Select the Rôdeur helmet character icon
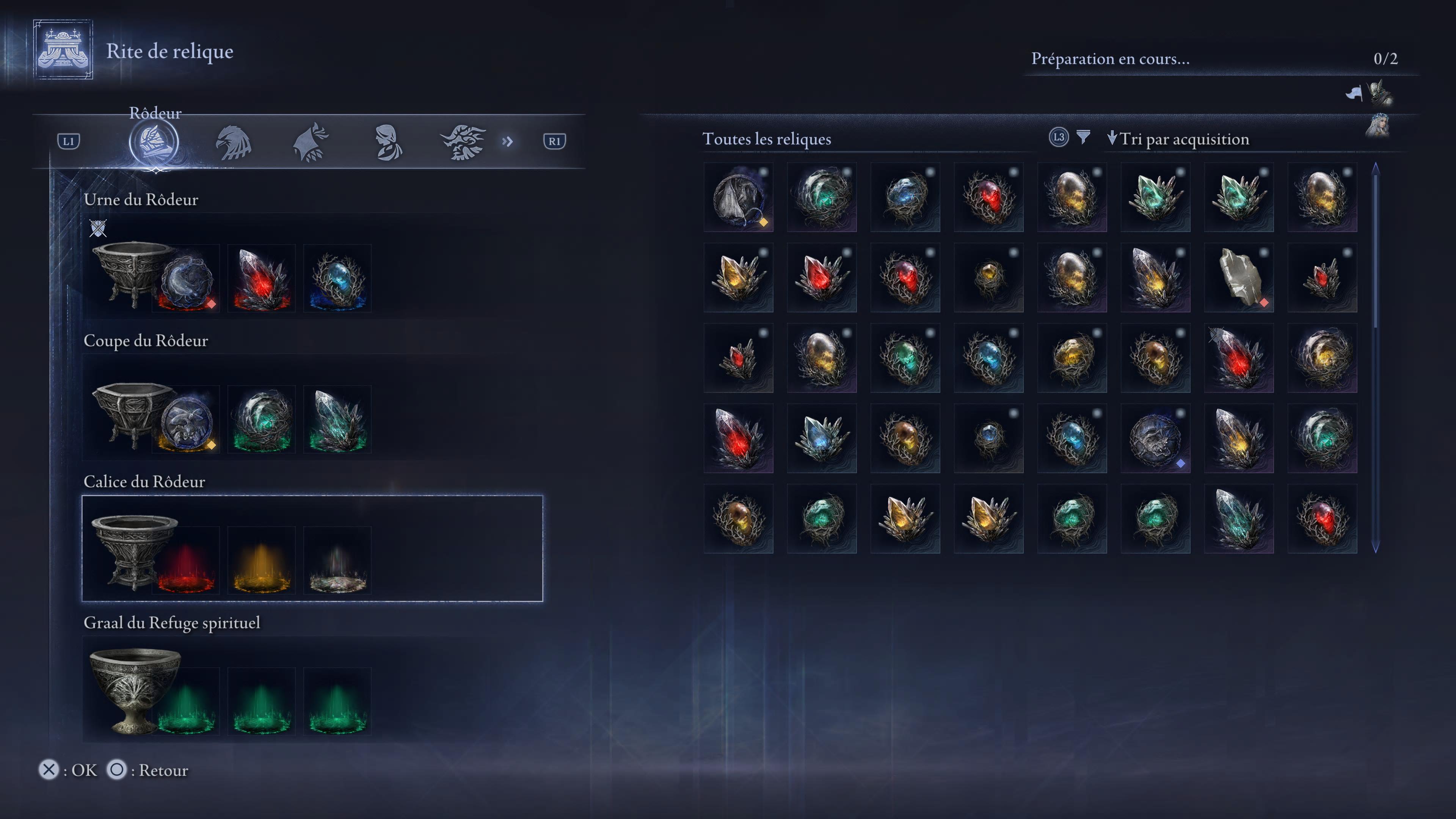This screenshot has height=819, width=1456. [154, 141]
